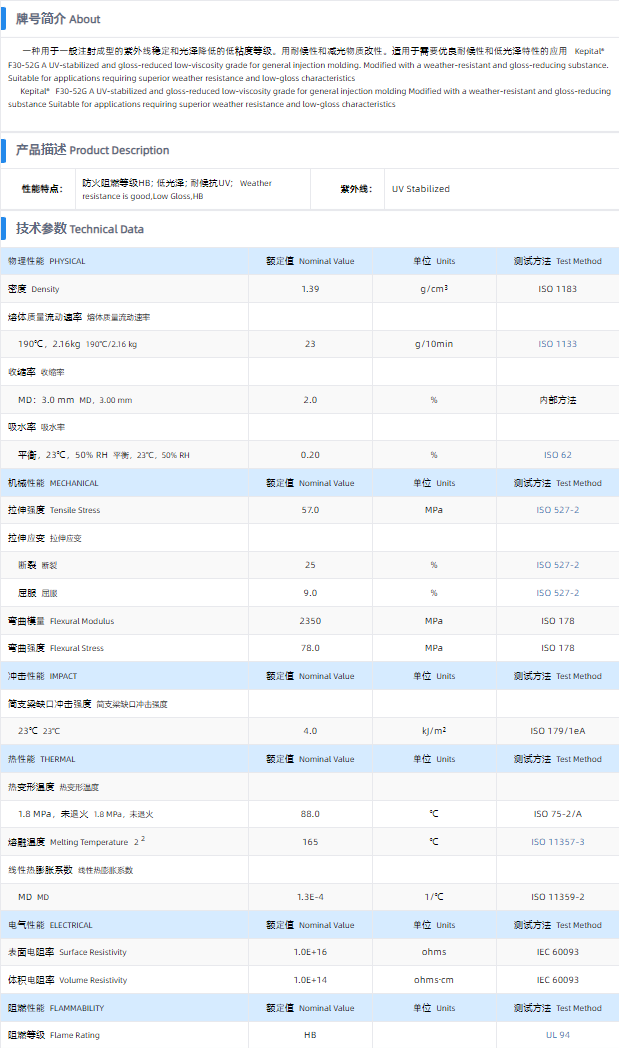This screenshot has width=619, height=1048.
Task: Click ISO 179/1eA in the impact row
Action: point(557,731)
